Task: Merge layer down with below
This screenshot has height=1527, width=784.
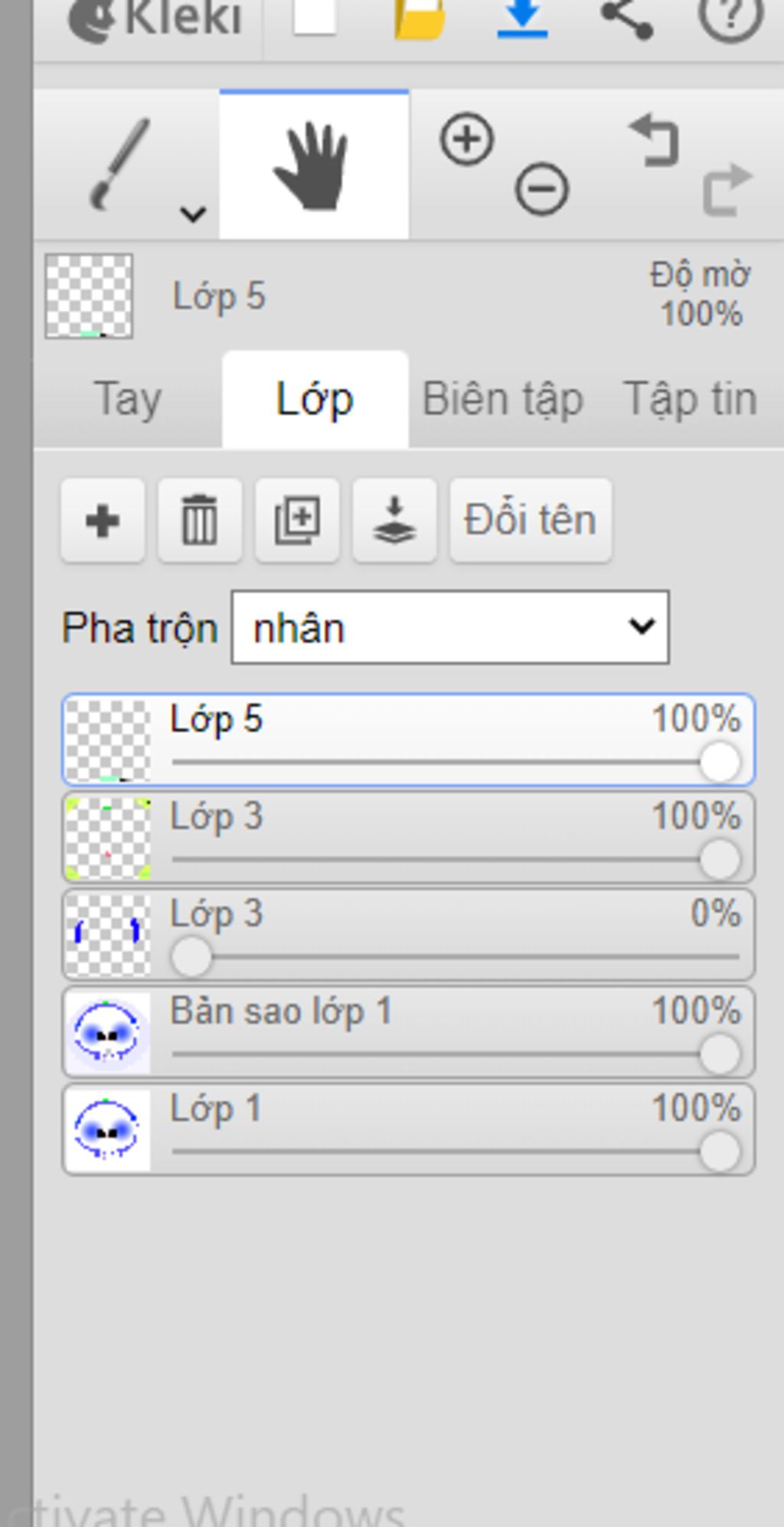Action: pos(394,521)
